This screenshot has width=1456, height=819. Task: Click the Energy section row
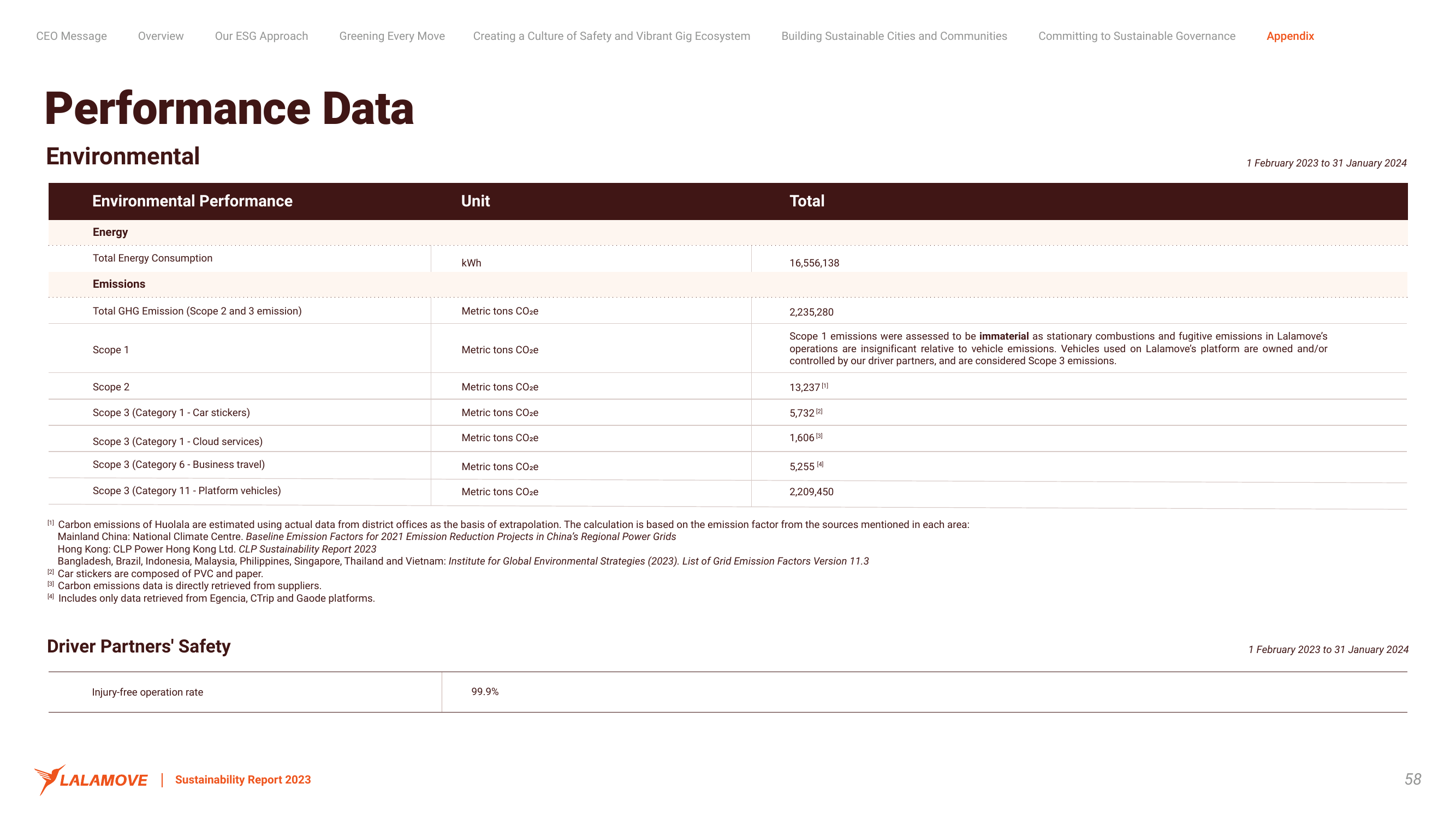(728, 232)
